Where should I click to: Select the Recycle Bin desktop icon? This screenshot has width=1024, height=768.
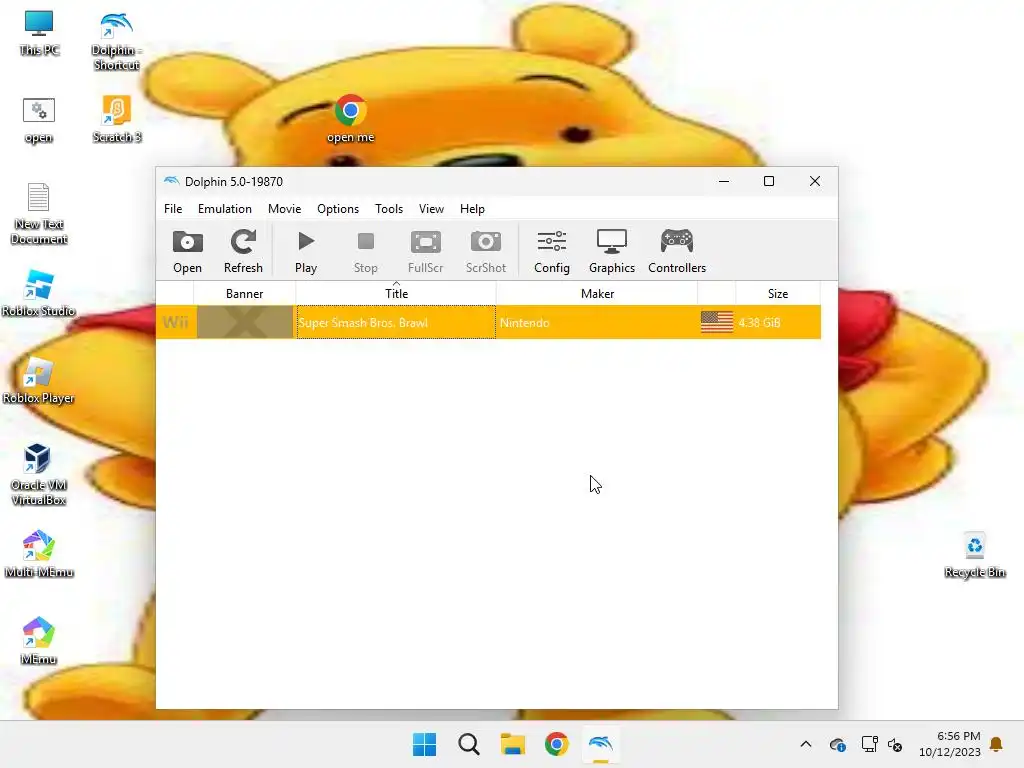[974, 556]
